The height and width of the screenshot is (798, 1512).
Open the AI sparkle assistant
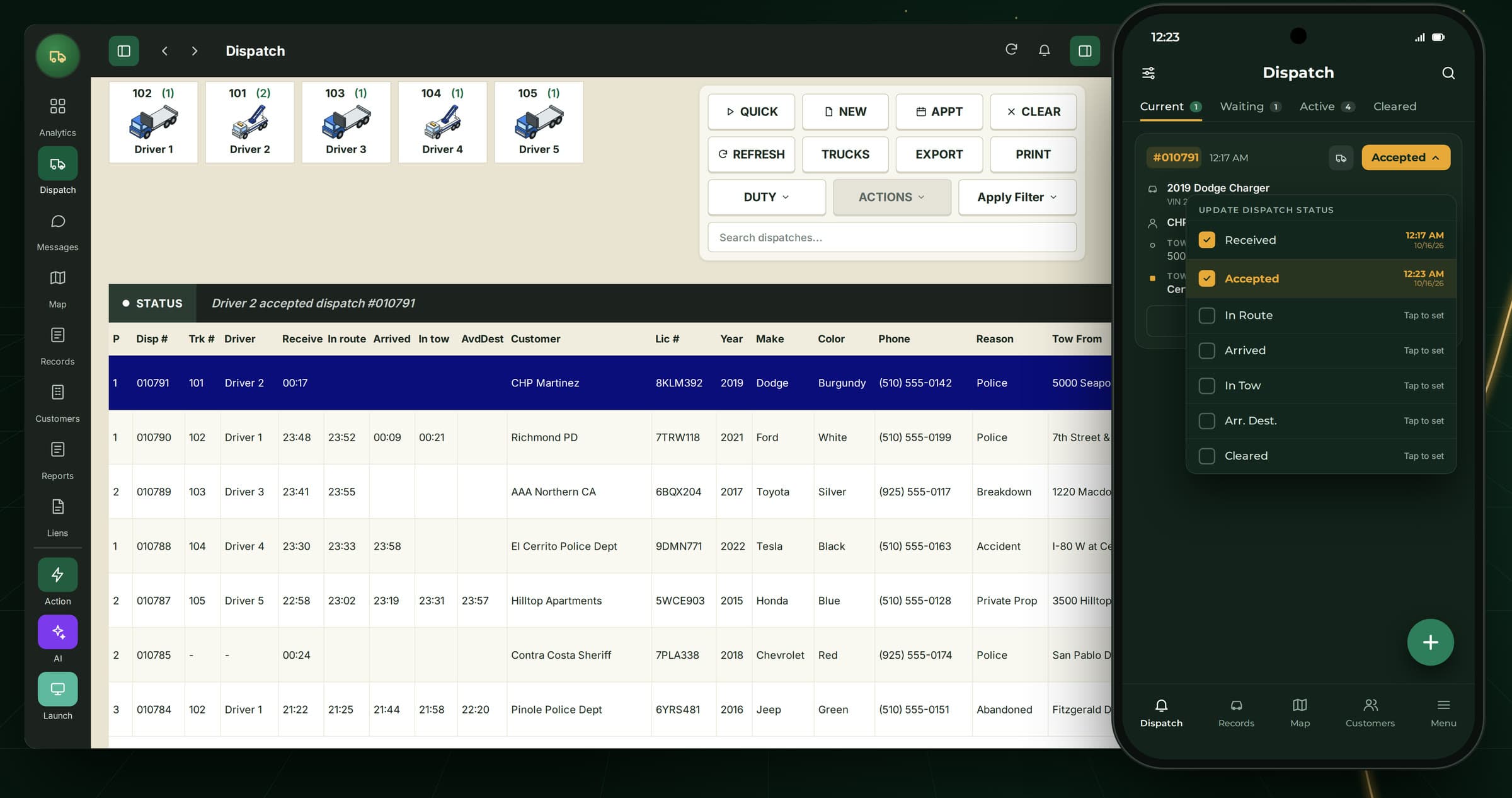pos(57,632)
